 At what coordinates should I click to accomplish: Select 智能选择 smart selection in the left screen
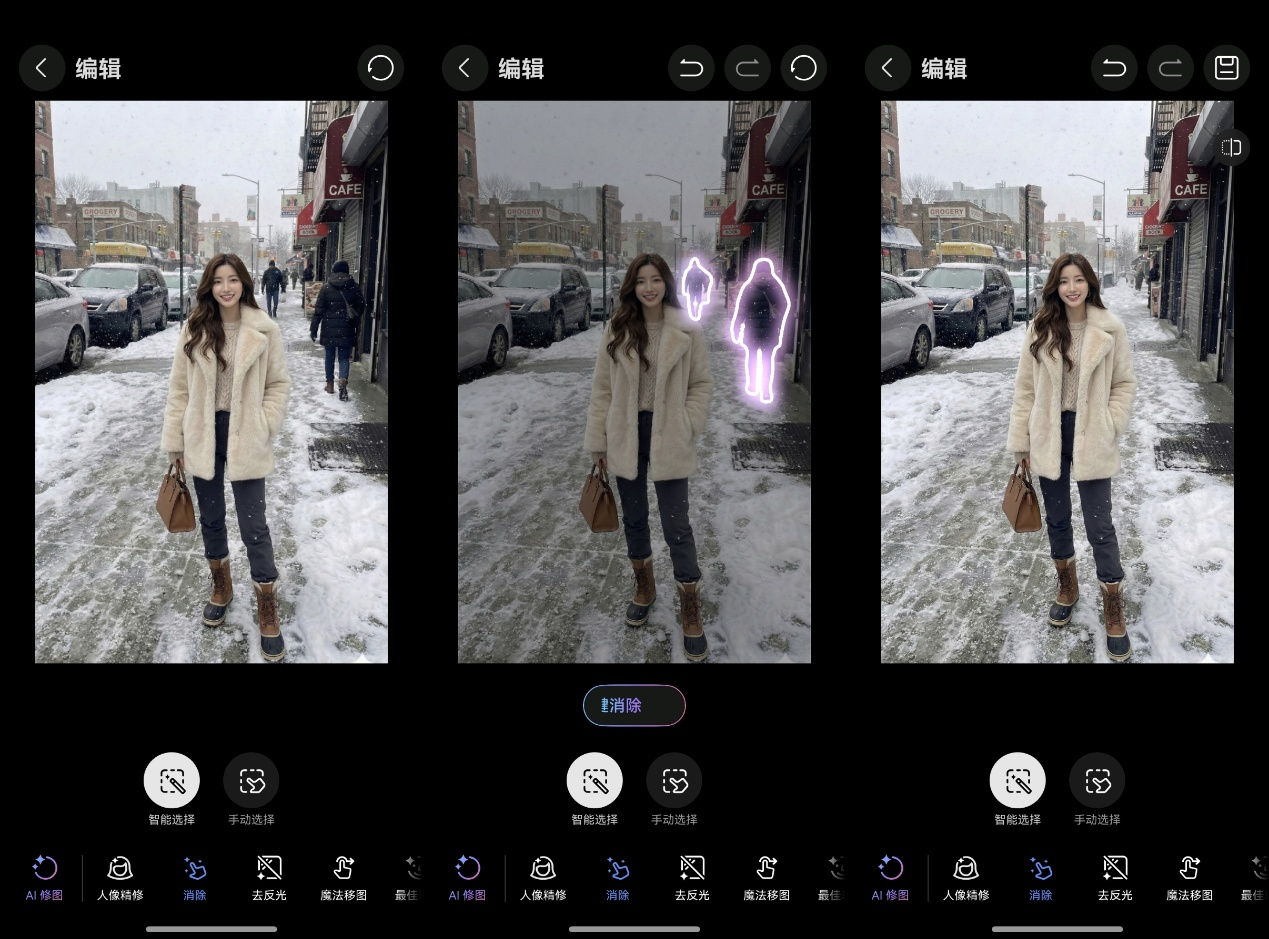click(x=172, y=781)
